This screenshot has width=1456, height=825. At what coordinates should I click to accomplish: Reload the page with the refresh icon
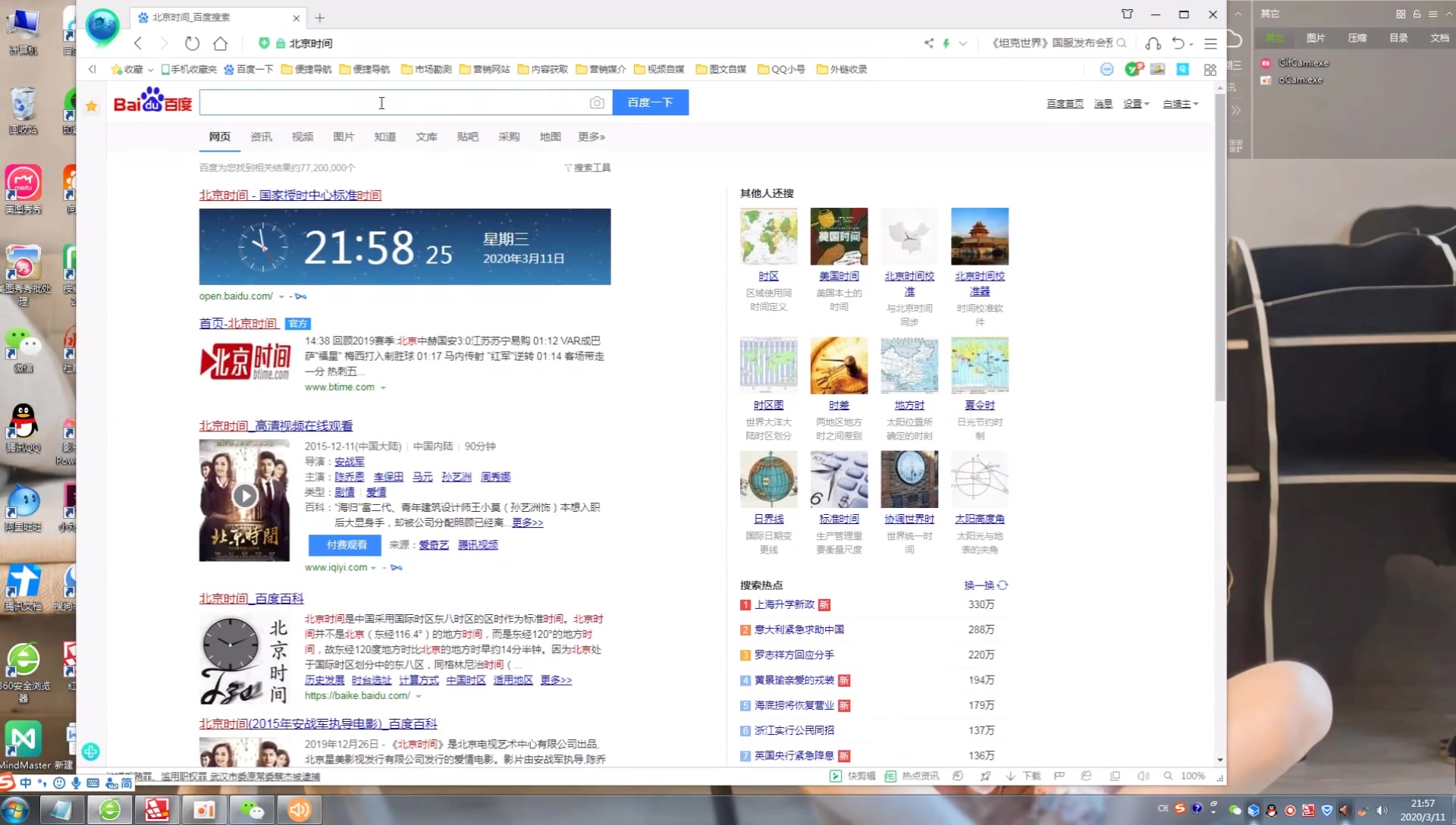pyautogui.click(x=193, y=43)
